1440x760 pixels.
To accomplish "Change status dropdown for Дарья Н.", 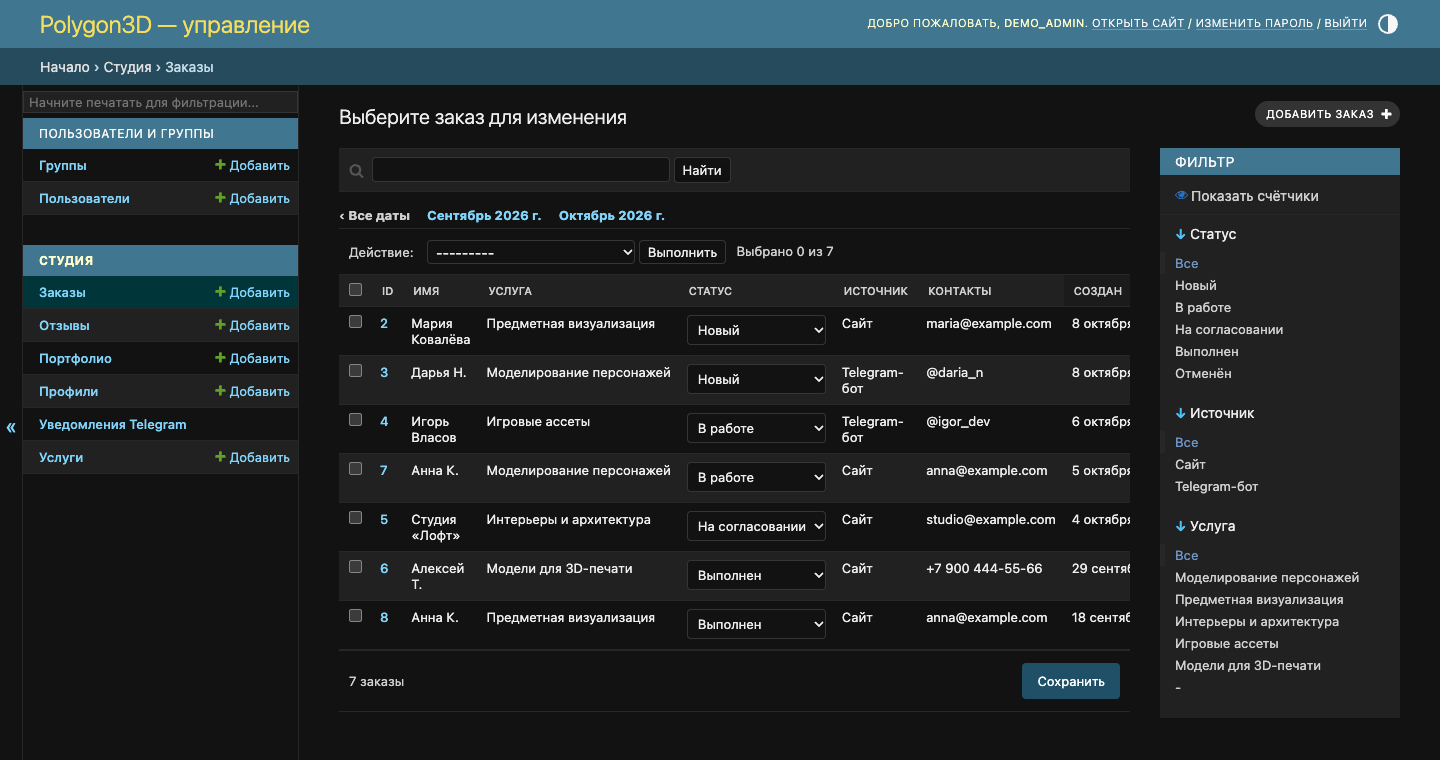I will [756, 379].
